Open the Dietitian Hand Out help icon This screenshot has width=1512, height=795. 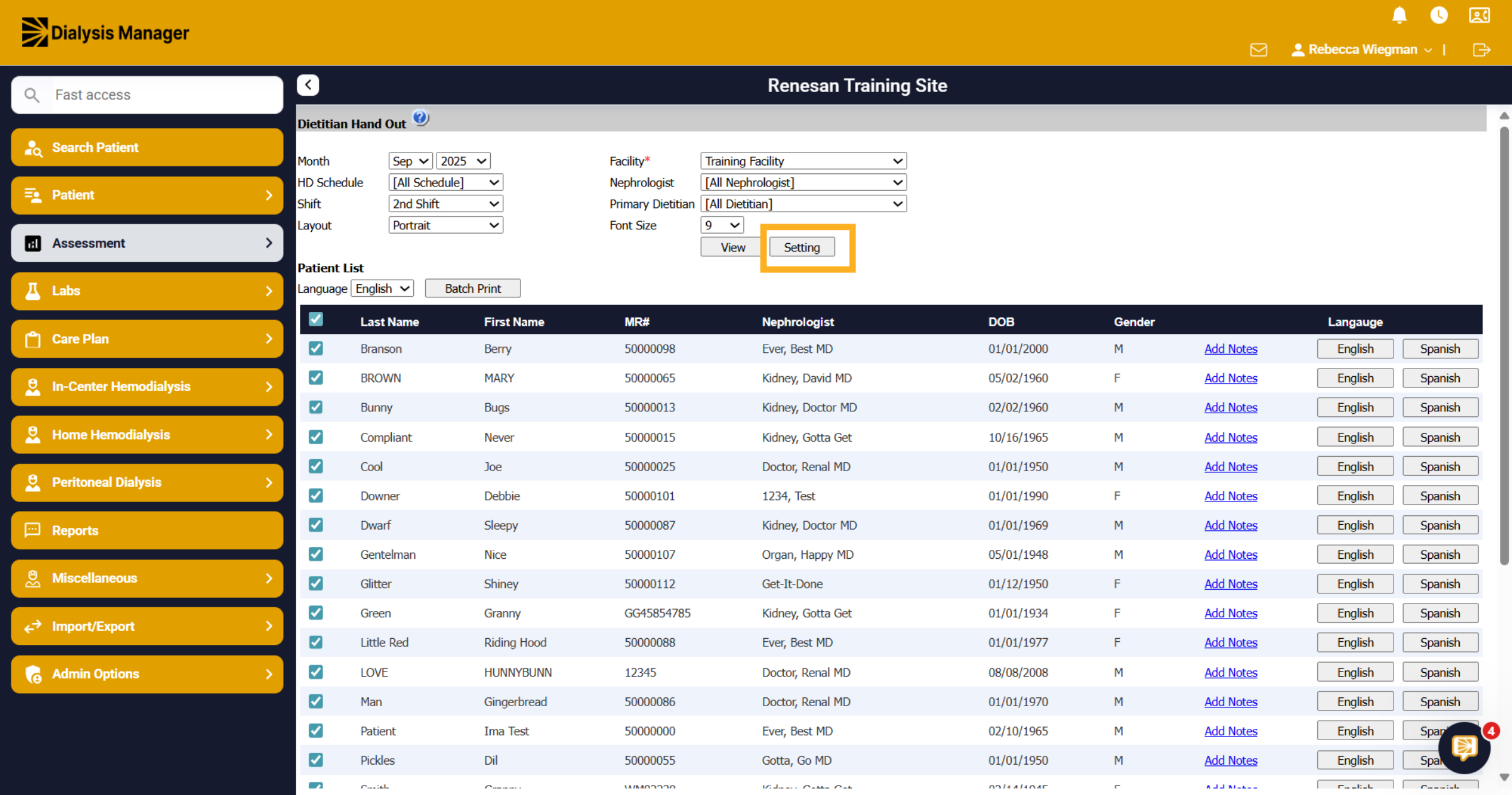click(x=420, y=118)
